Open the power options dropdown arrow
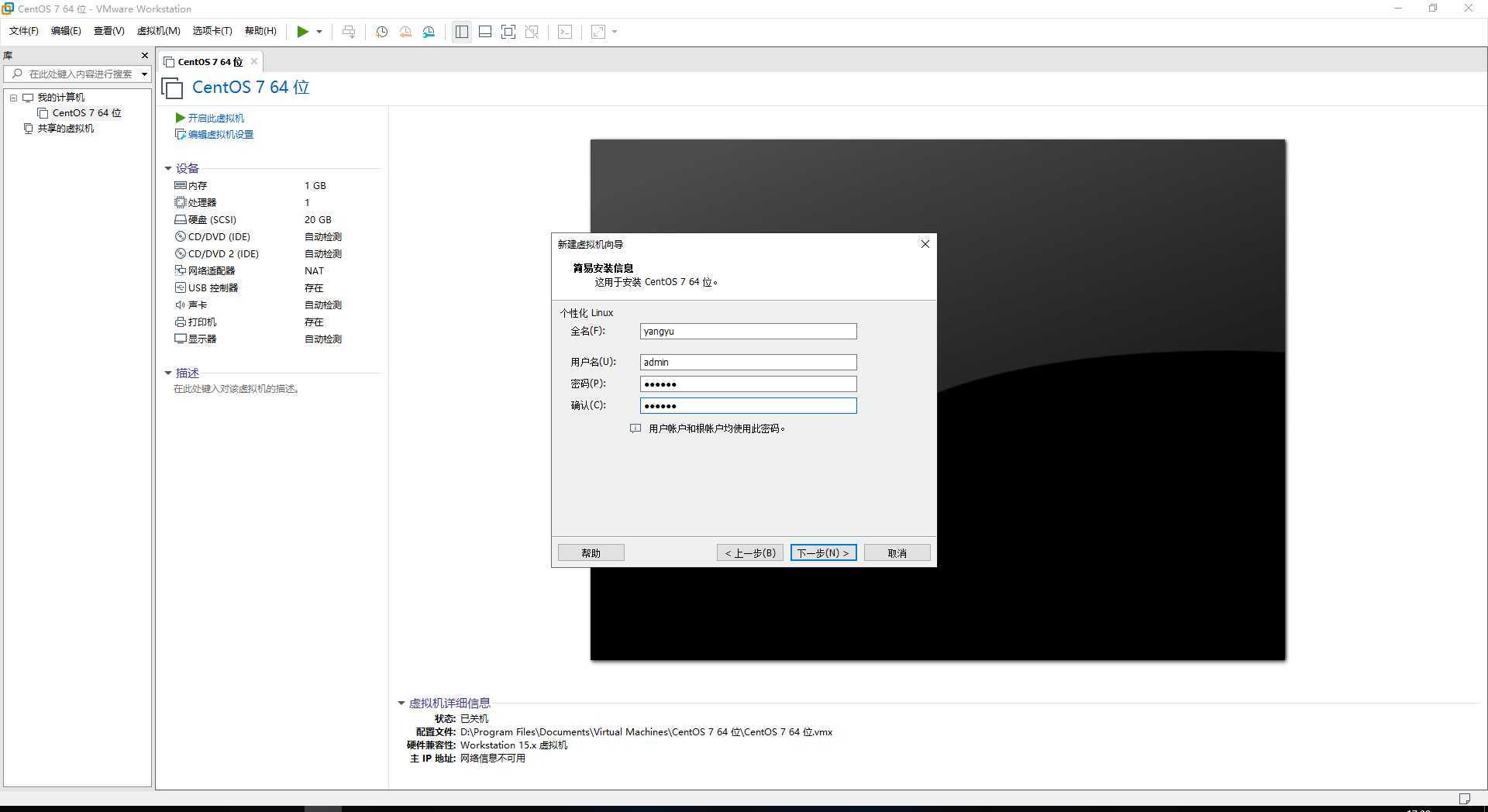Screen dimensions: 1488x812 coord(319,32)
